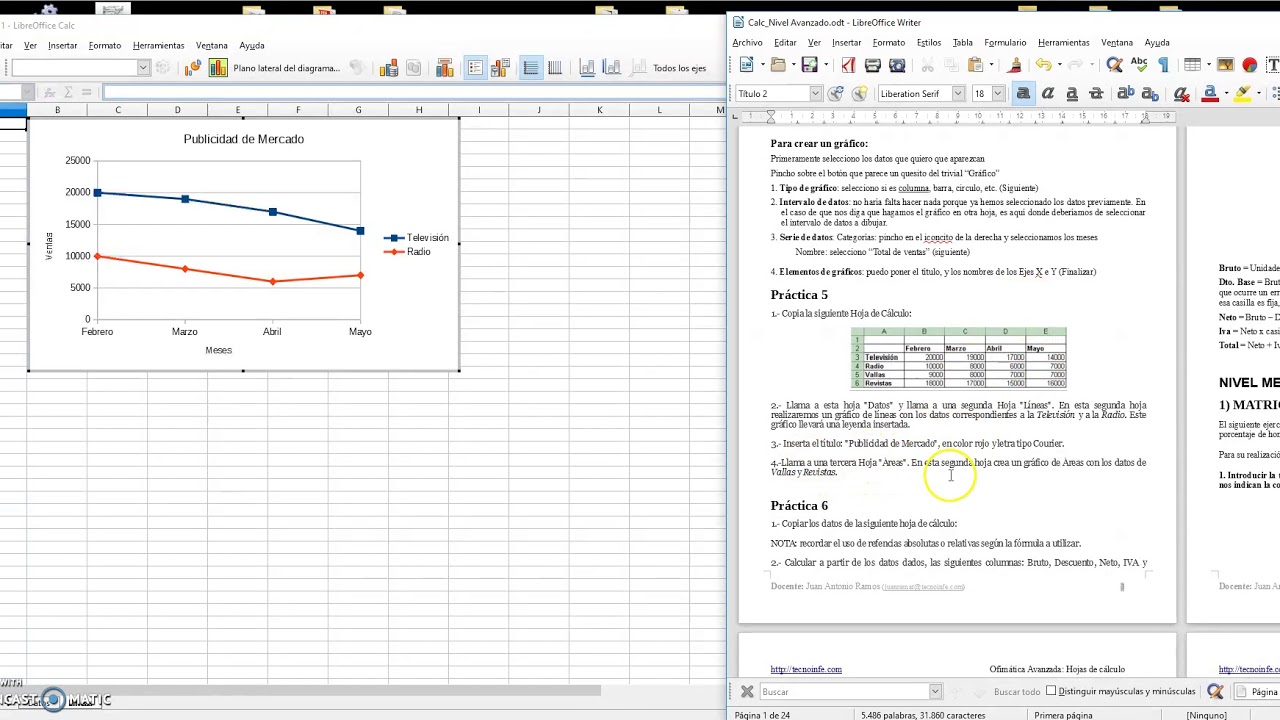Open Formulario menu in Writer
The image size is (1280, 720).
[x=1005, y=43]
